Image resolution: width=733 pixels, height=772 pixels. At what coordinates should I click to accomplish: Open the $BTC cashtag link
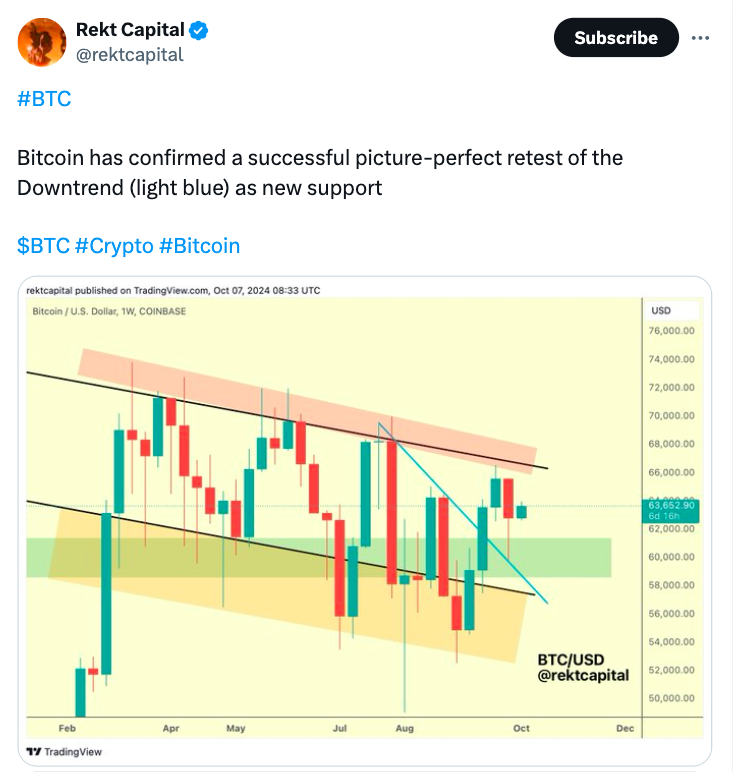[x=43, y=246]
